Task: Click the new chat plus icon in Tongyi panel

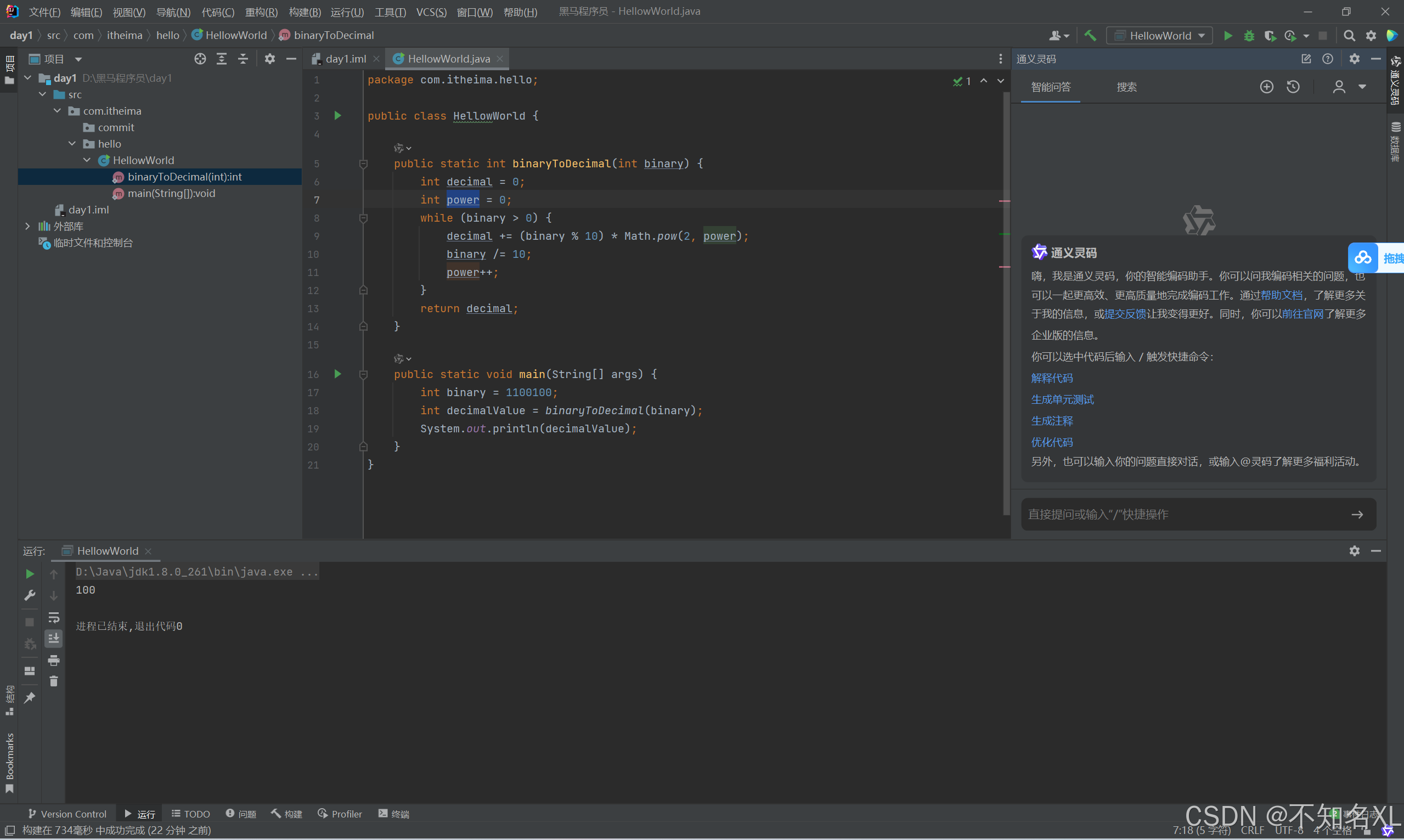Action: (x=1266, y=87)
